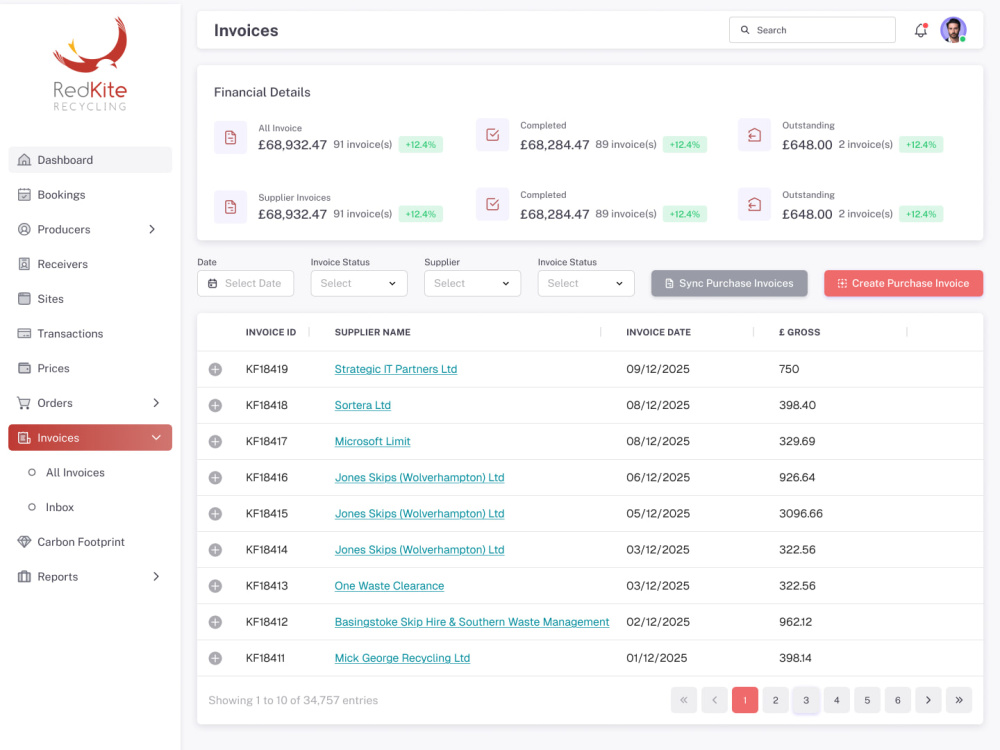This screenshot has width=1000, height=750.
Task: Click Sync Purchase Invoices button
Action: pyautogui.click(x=729, y=283)
